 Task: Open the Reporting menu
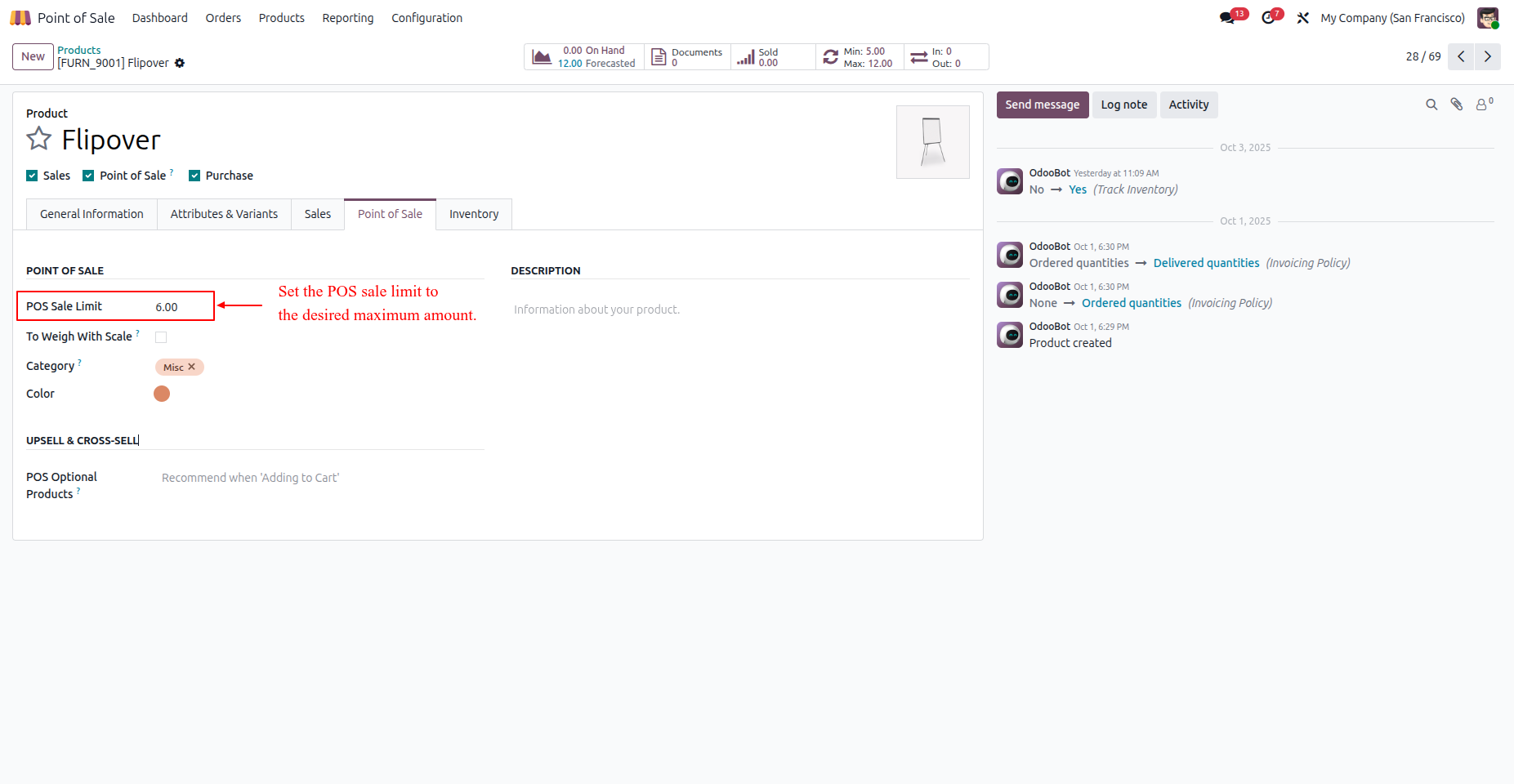(x=348, y=18)
